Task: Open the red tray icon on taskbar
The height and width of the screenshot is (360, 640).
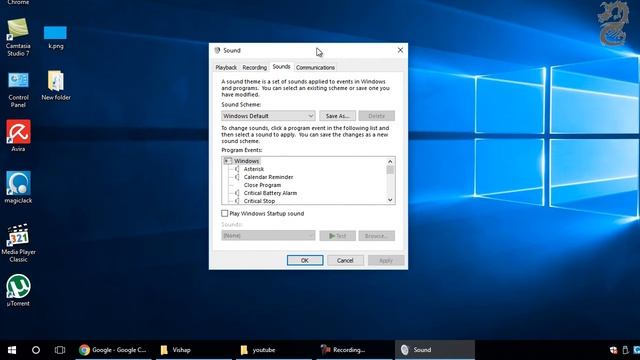Action: click(x=613, y=350)
